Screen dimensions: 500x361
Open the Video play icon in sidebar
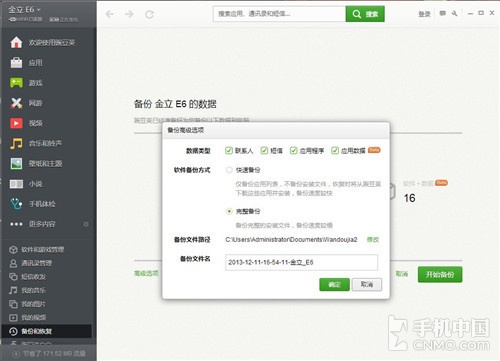(16, 123)
